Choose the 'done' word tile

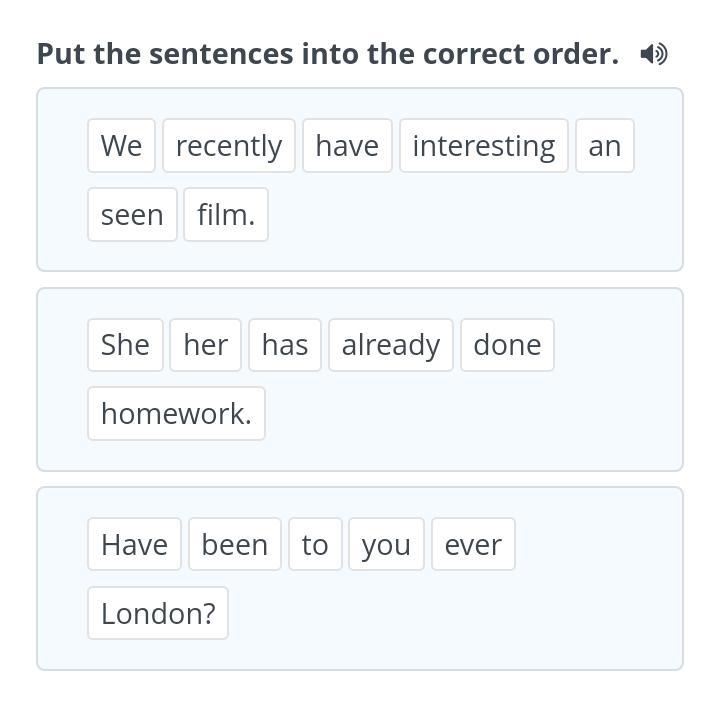click(x=507, y=345)
